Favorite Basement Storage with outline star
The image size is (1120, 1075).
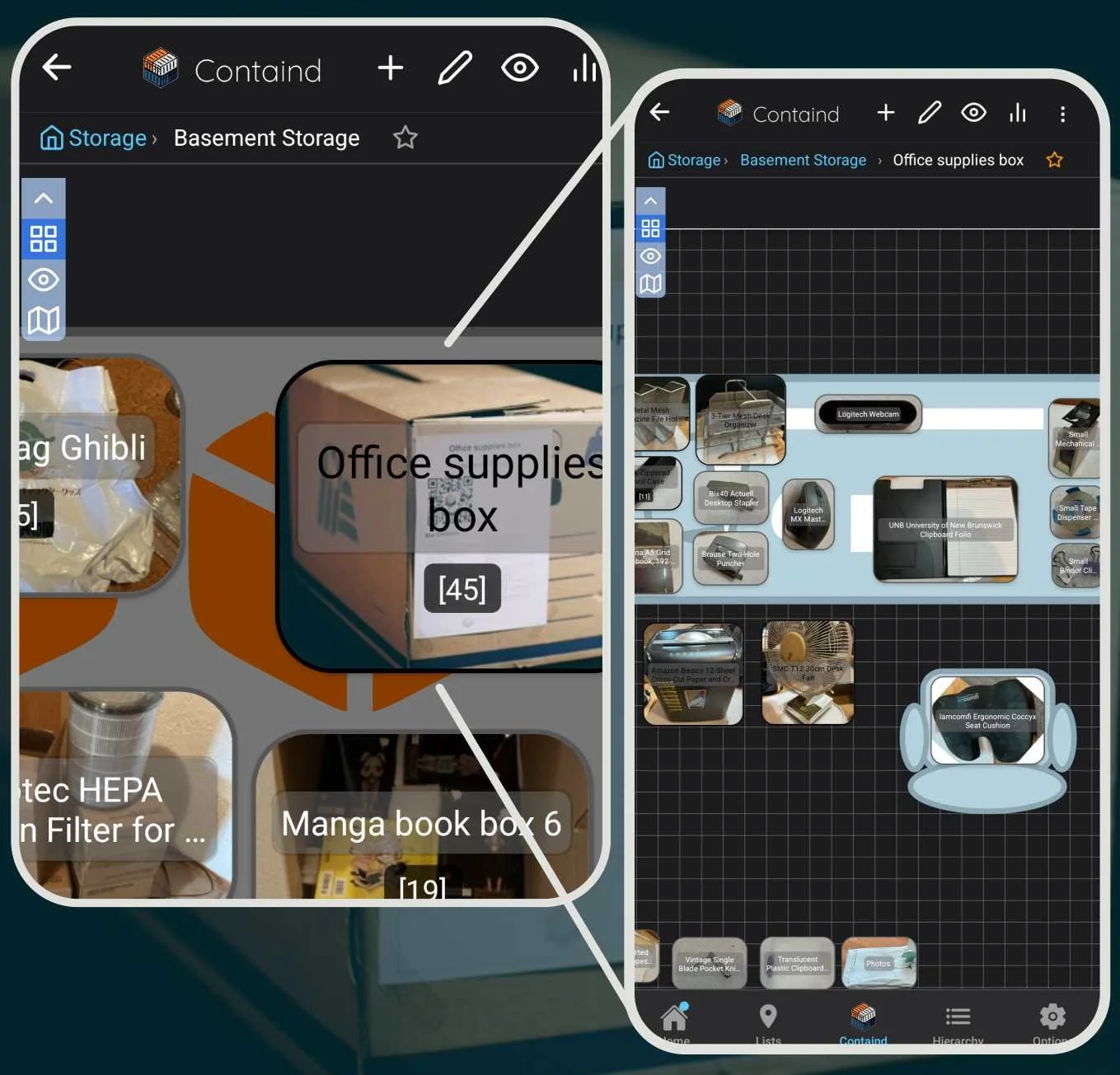405,138
